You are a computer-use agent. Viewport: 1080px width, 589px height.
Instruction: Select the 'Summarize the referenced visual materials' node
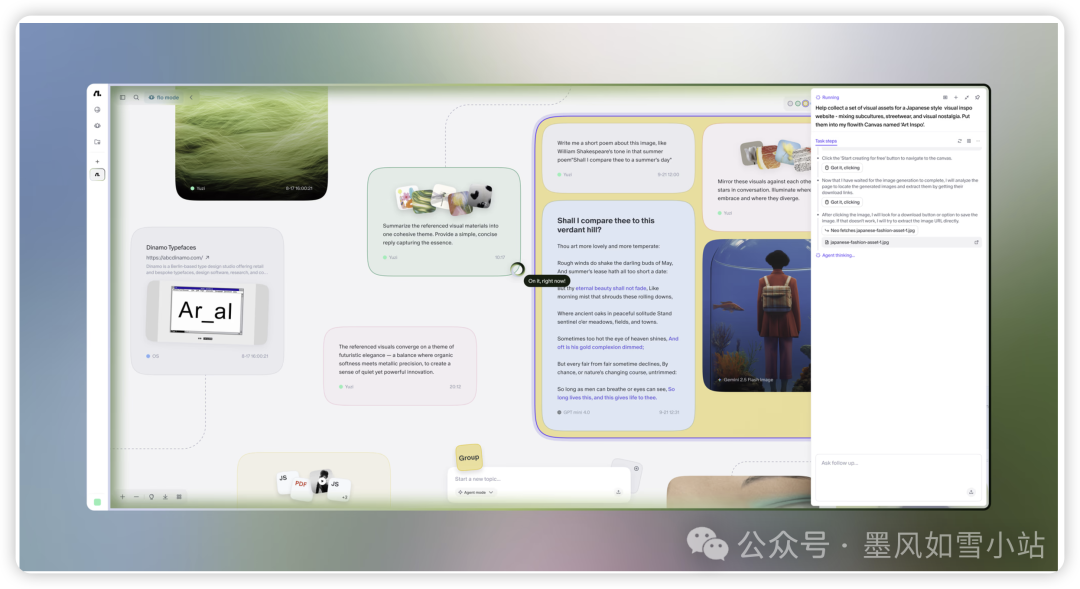pyautogui.click(x=444, y=221)
